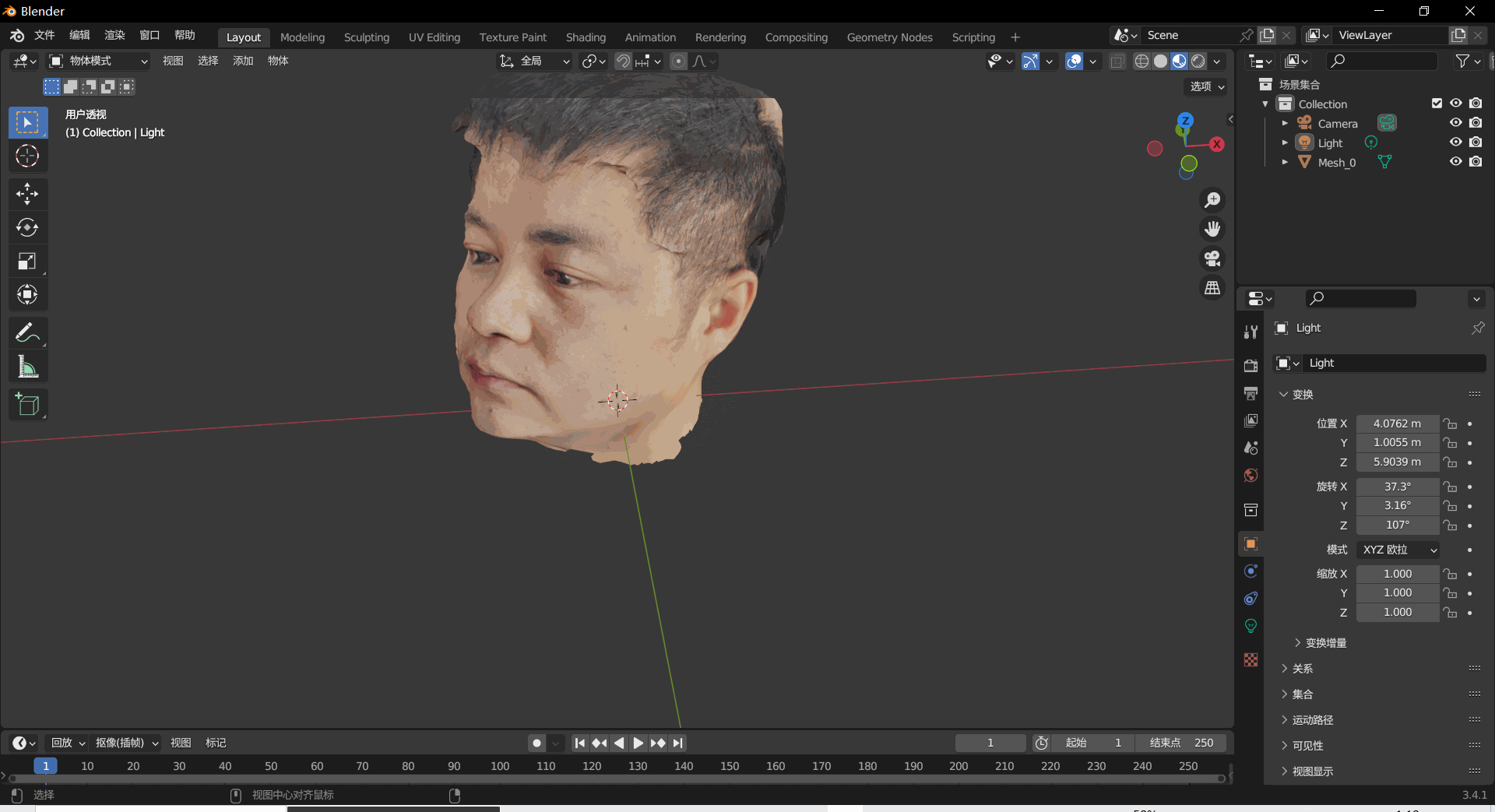Switch perspective/orthographic grid icon
Viewport: 1495px width, 812px height.
[x=1212, y=288]
